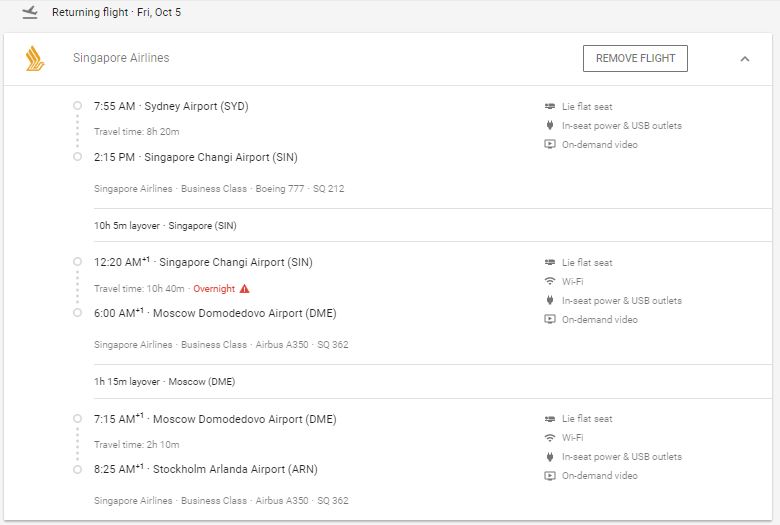This screenshot has height=525, width=780.
Task: Click On-demand video label for the Moscow to Stockholm leg
Action: (599, 476)
